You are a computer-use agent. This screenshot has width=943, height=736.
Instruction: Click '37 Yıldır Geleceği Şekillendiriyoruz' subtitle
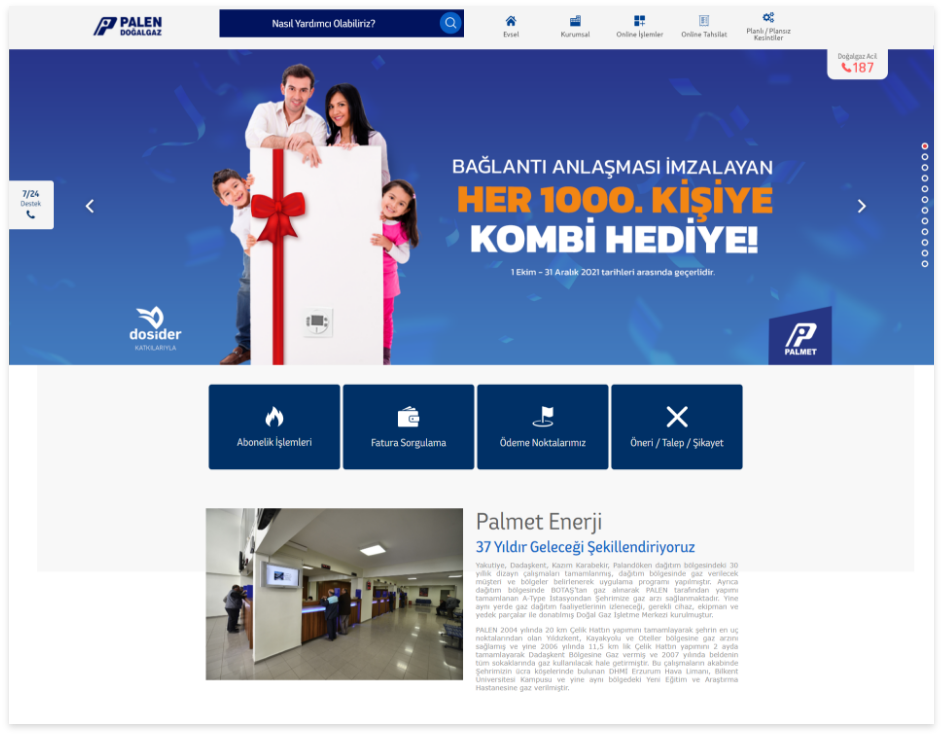585,547
